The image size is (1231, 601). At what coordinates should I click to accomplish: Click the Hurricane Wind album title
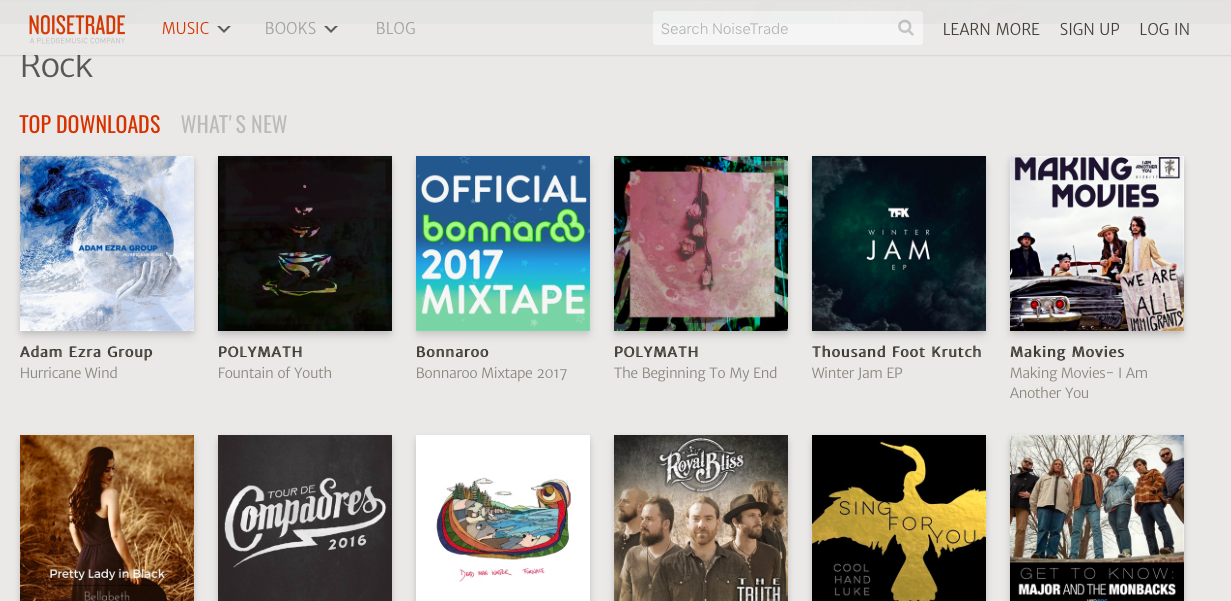(x=69, y=373)
